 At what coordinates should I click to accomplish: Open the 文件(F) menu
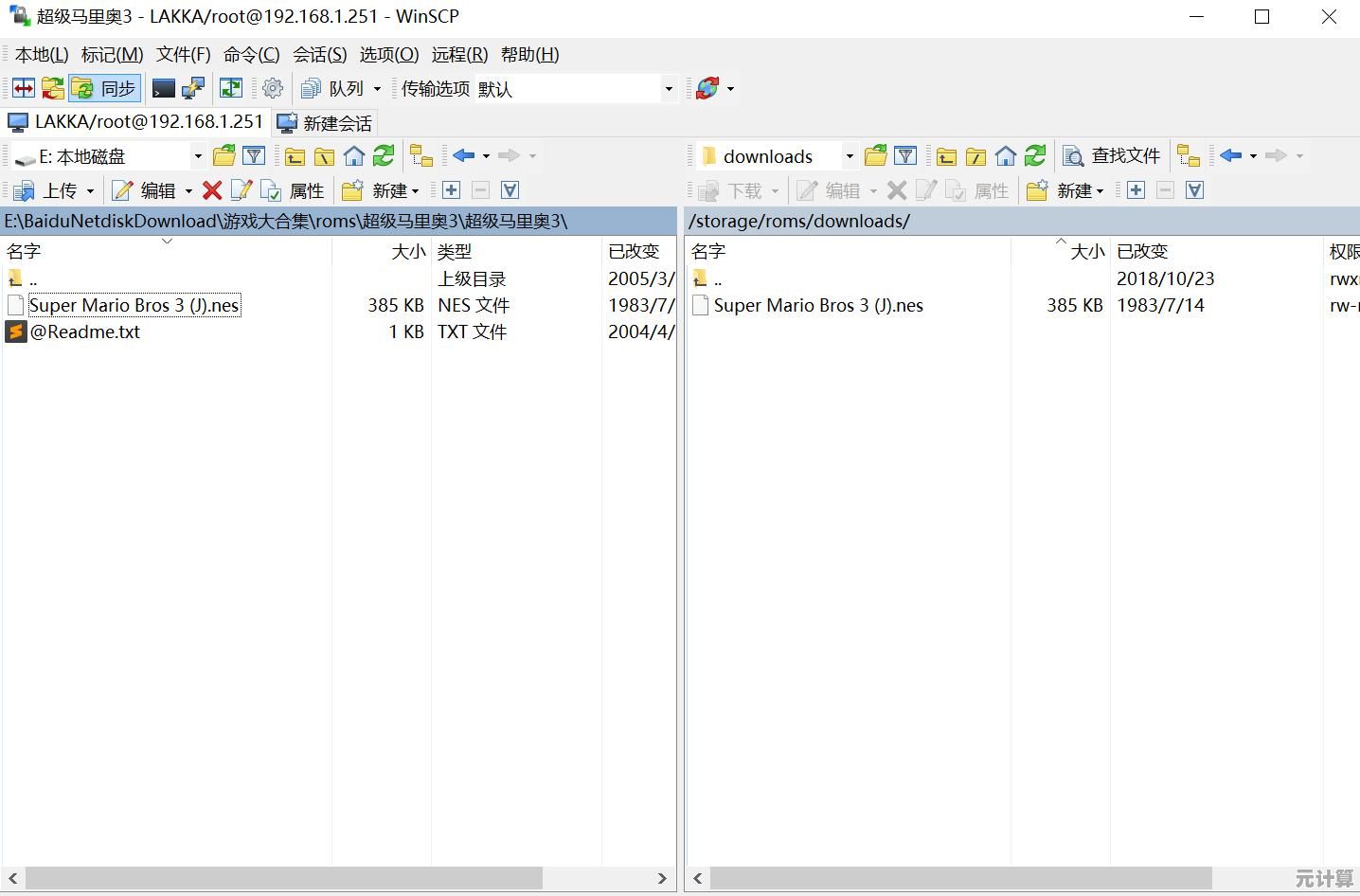click(x=184, y=55)
